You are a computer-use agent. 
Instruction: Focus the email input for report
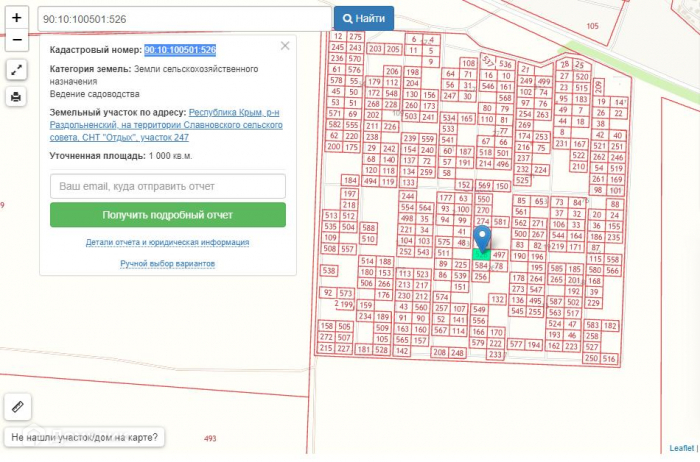168,186
